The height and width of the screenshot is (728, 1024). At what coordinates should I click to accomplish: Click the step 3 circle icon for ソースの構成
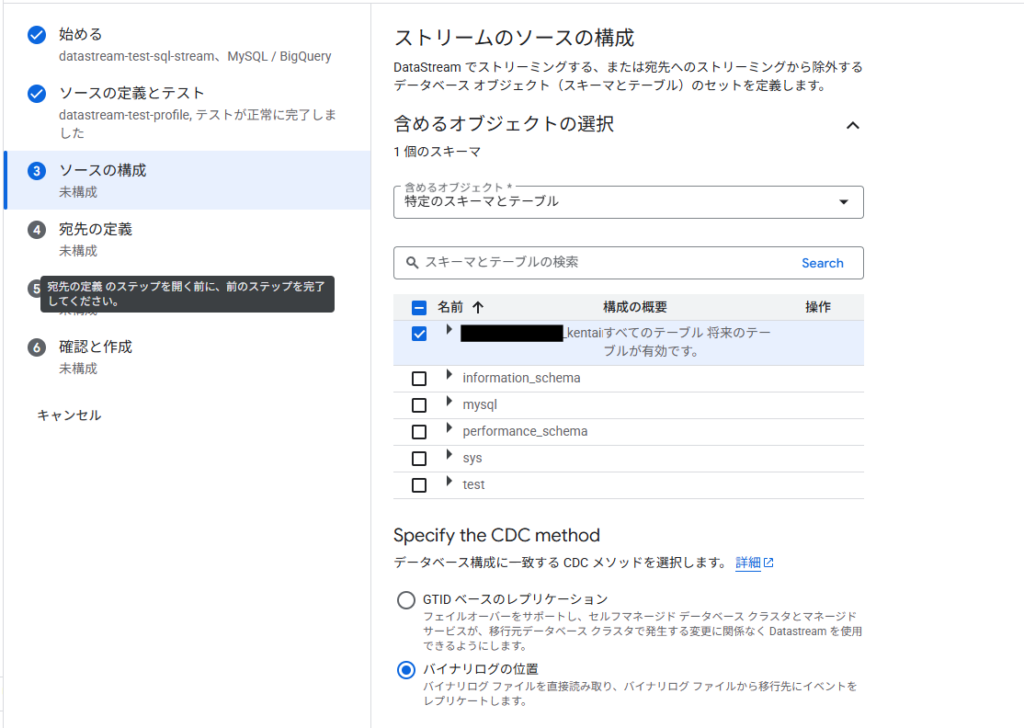click(x=37, y=171)
